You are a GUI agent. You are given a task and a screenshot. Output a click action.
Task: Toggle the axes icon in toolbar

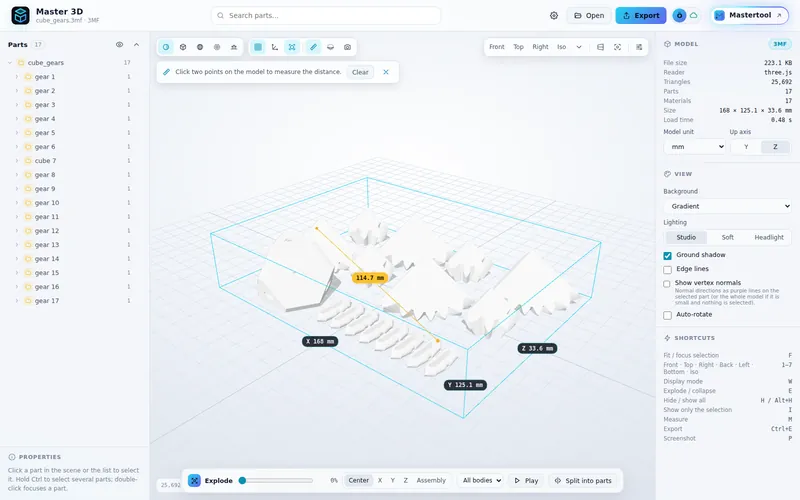click(275, 47)
